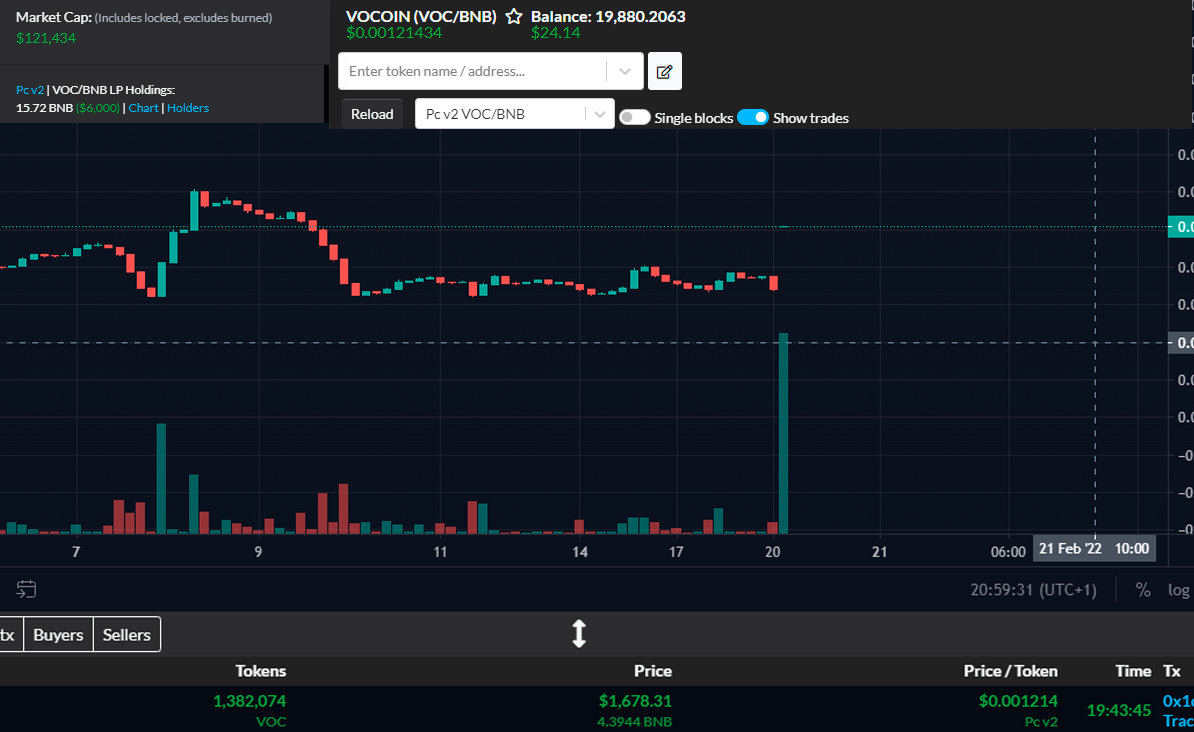Open the Pc v2 VOC/BNB pair dropdown
The height and width of the screenshot is (732, 1194).
(x=515, y=114)
